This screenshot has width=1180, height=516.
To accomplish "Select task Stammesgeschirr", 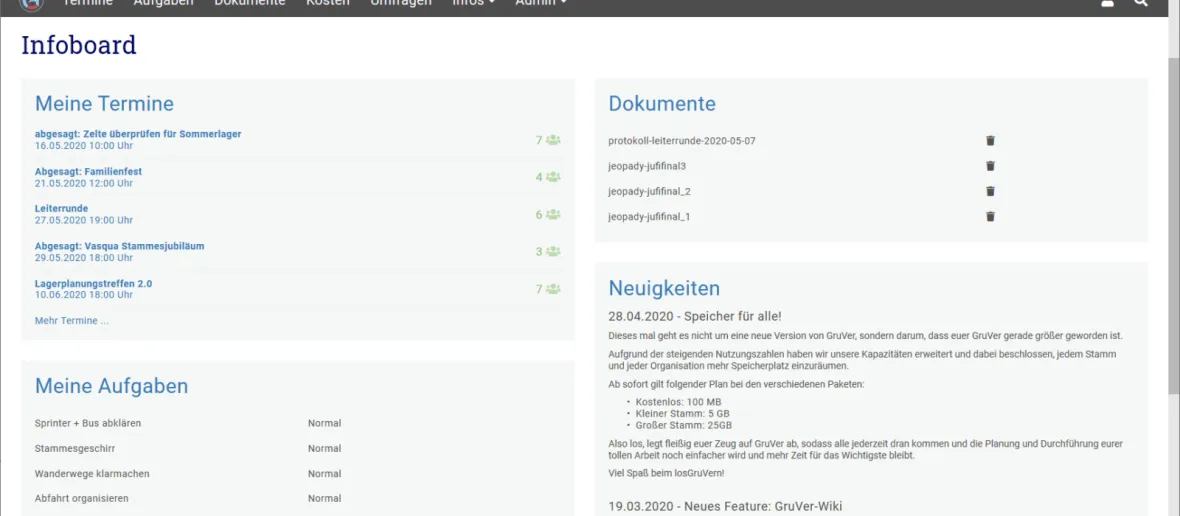I will tap(75, 448).
